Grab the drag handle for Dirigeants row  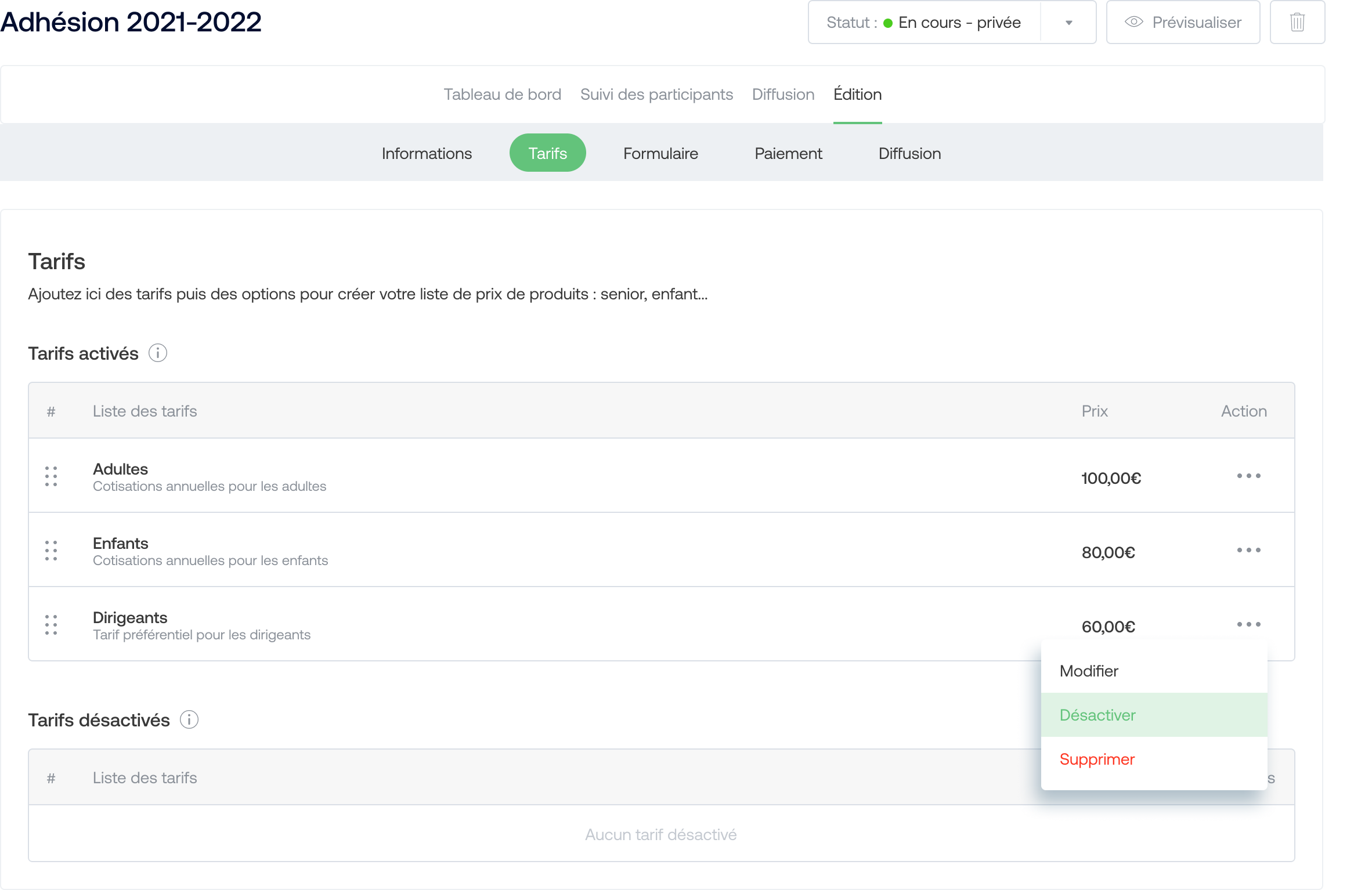point(51,625)
